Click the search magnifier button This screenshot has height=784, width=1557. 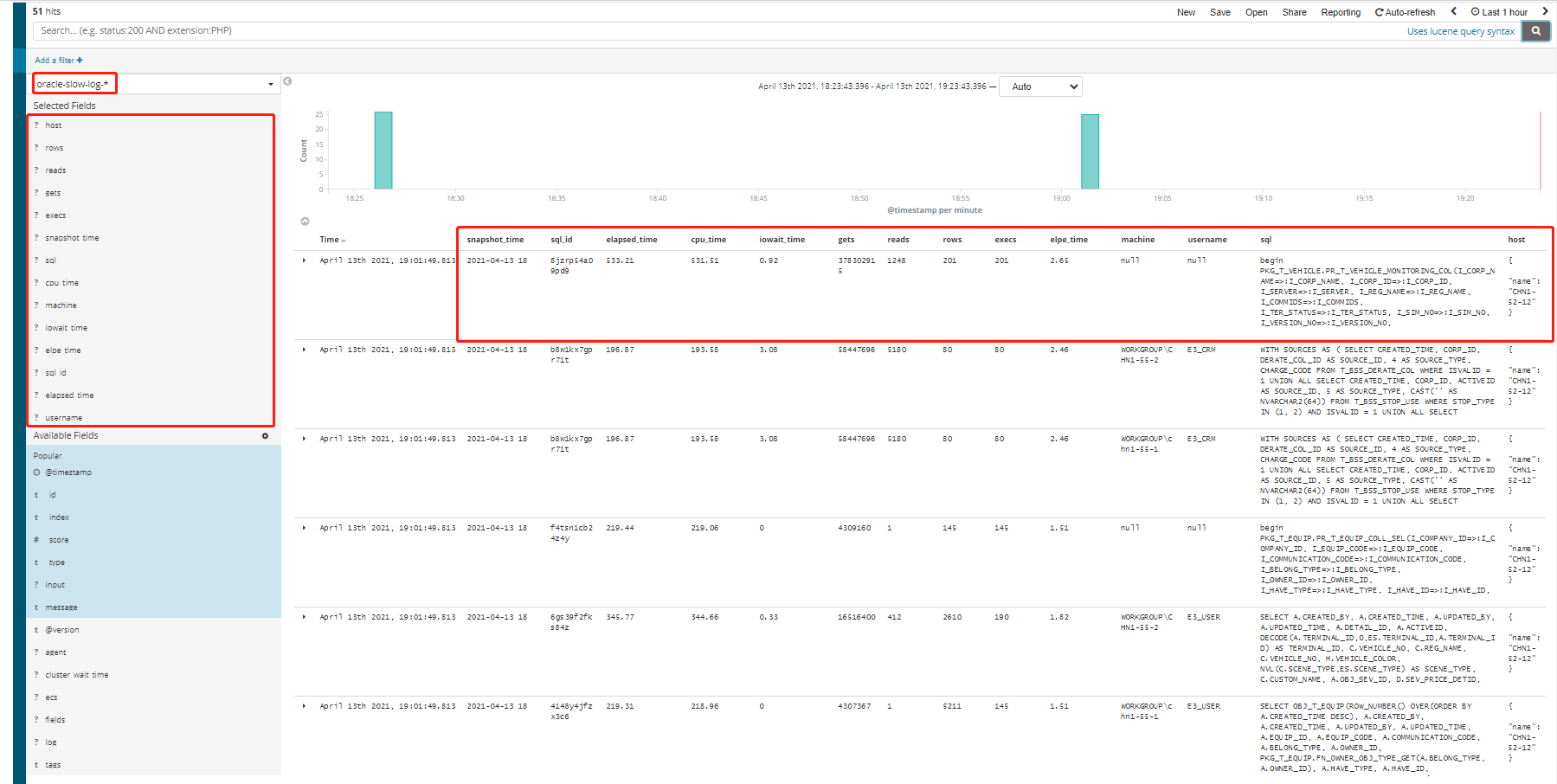pyautogui.click(x=1535, y=30)
